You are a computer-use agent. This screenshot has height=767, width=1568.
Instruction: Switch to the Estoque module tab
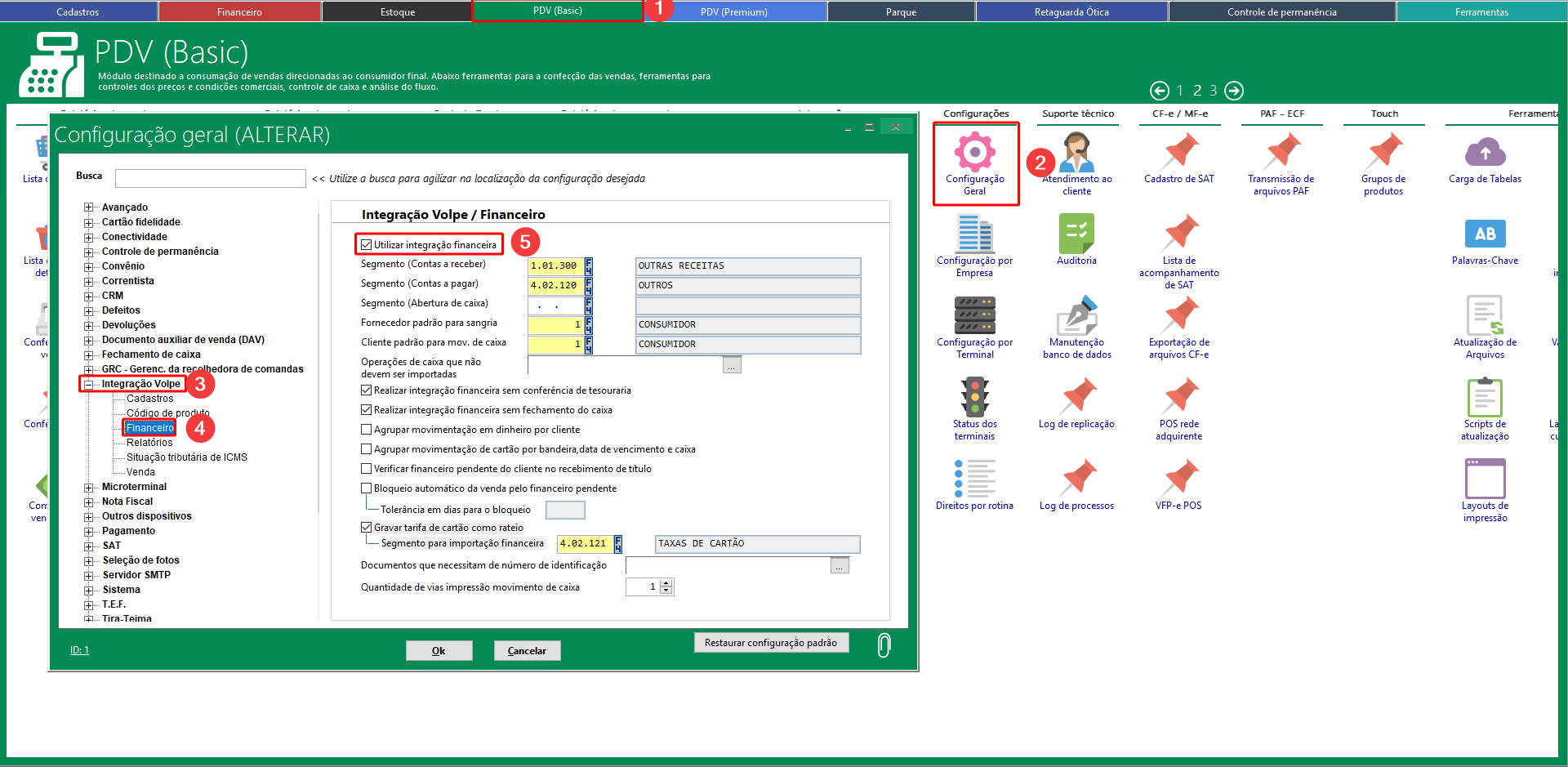click(397, 12)
